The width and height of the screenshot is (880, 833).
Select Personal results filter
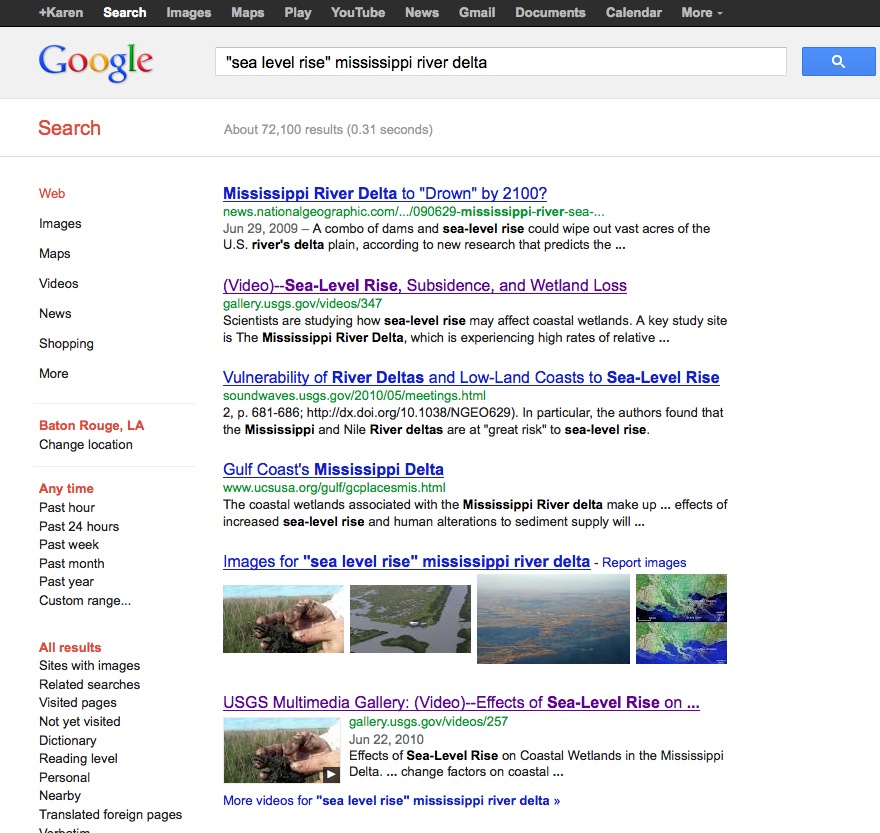(x=65, y=777)
